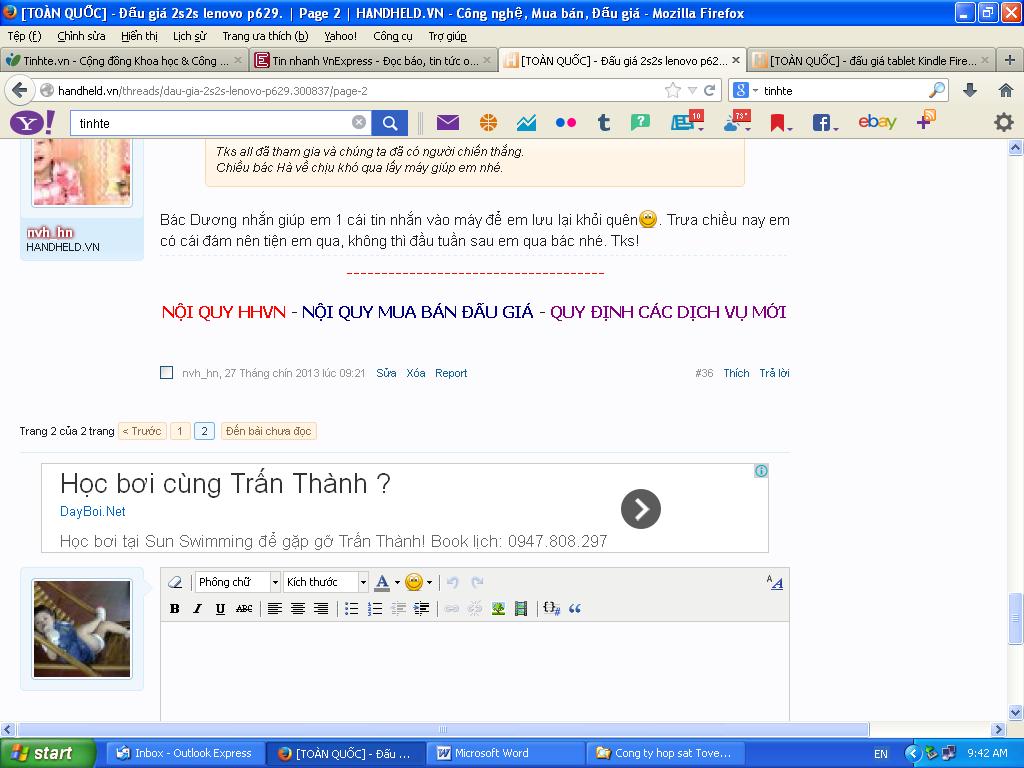Go to page 1 of the thread
The image size is (1024, 768).
(180, 431)
